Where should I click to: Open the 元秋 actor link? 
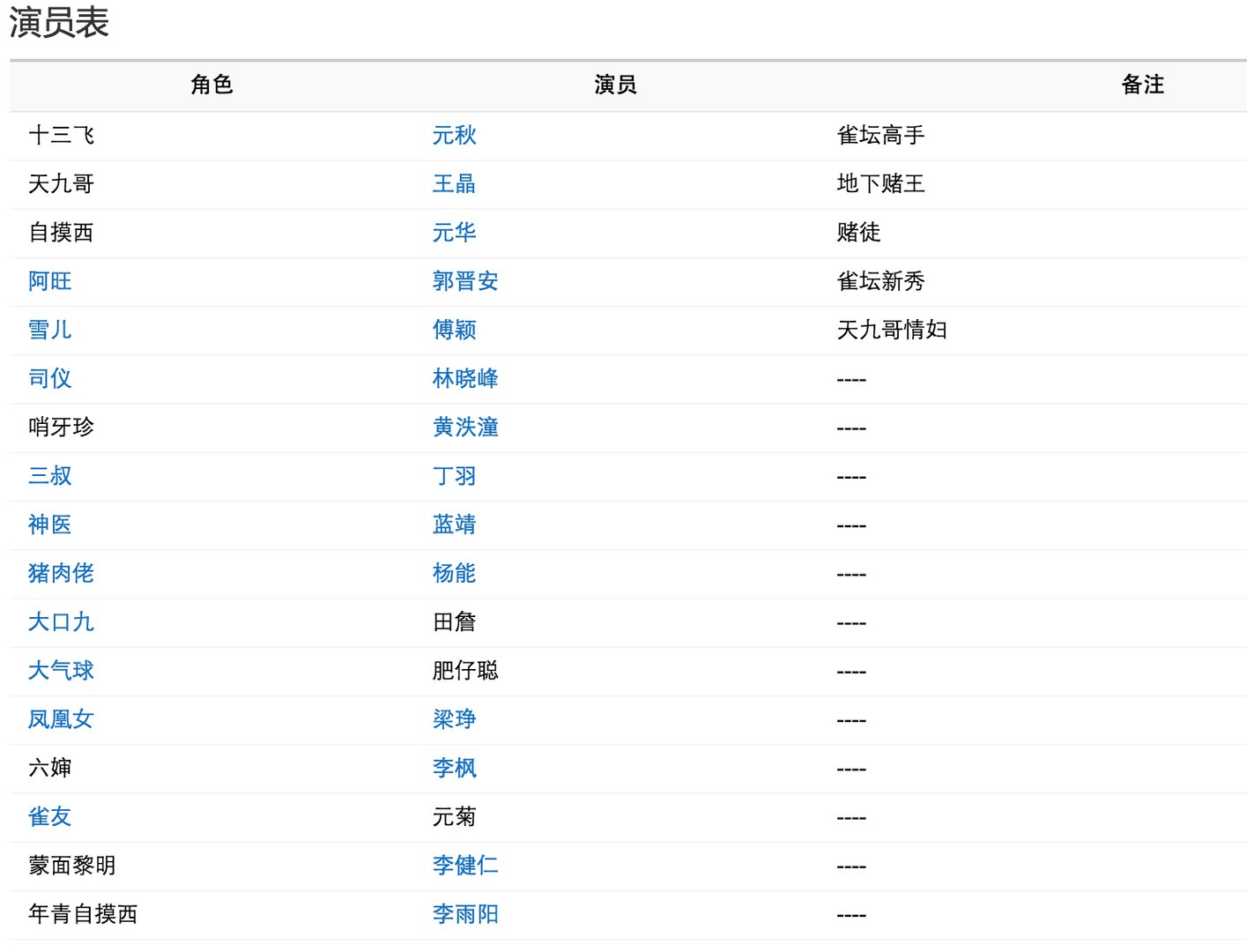(454, 135)
